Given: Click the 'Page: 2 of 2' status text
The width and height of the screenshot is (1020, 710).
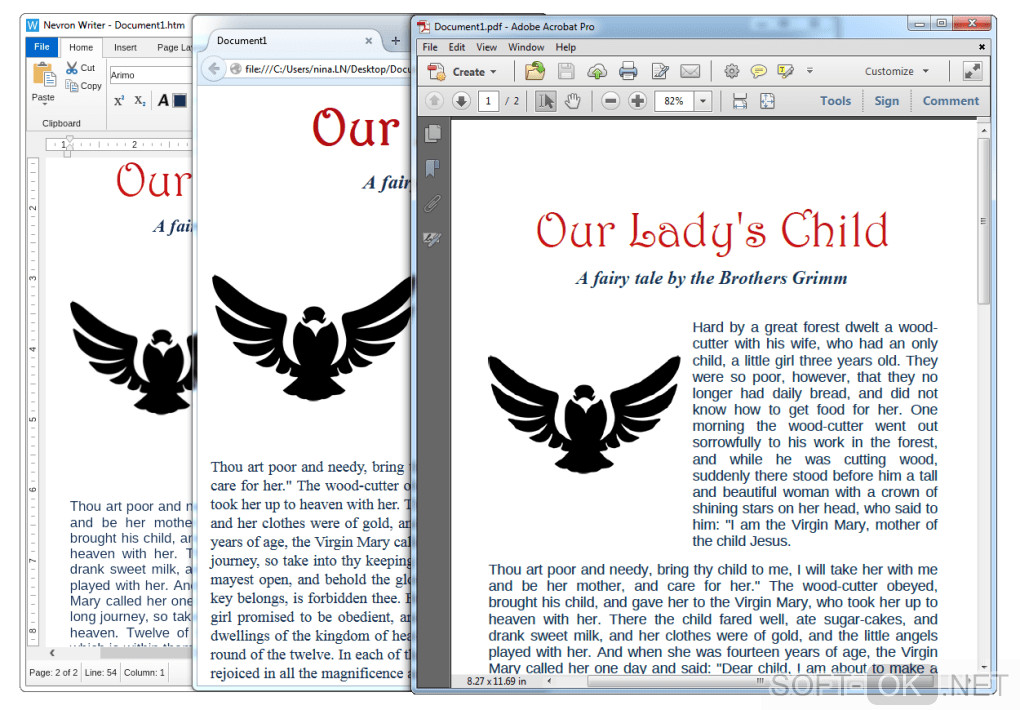Looking at the screenshot, I should click(x=53, y=672).
